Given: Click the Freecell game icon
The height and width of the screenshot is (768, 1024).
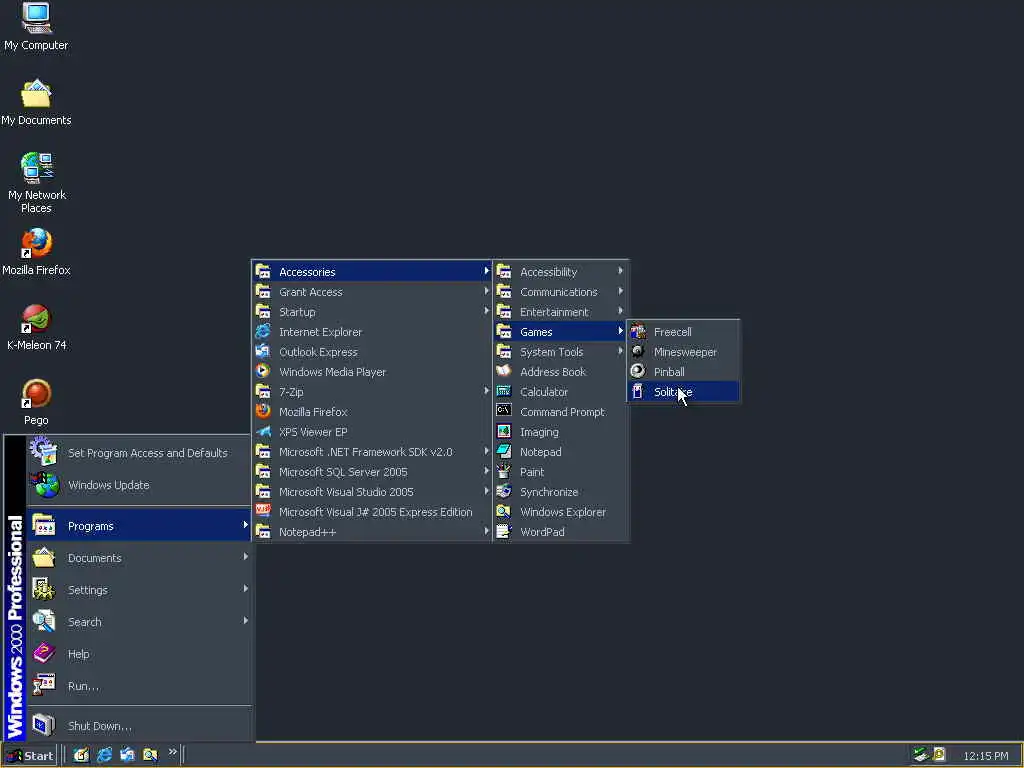Looking at the screenshot, I should (x=638, y=331).
